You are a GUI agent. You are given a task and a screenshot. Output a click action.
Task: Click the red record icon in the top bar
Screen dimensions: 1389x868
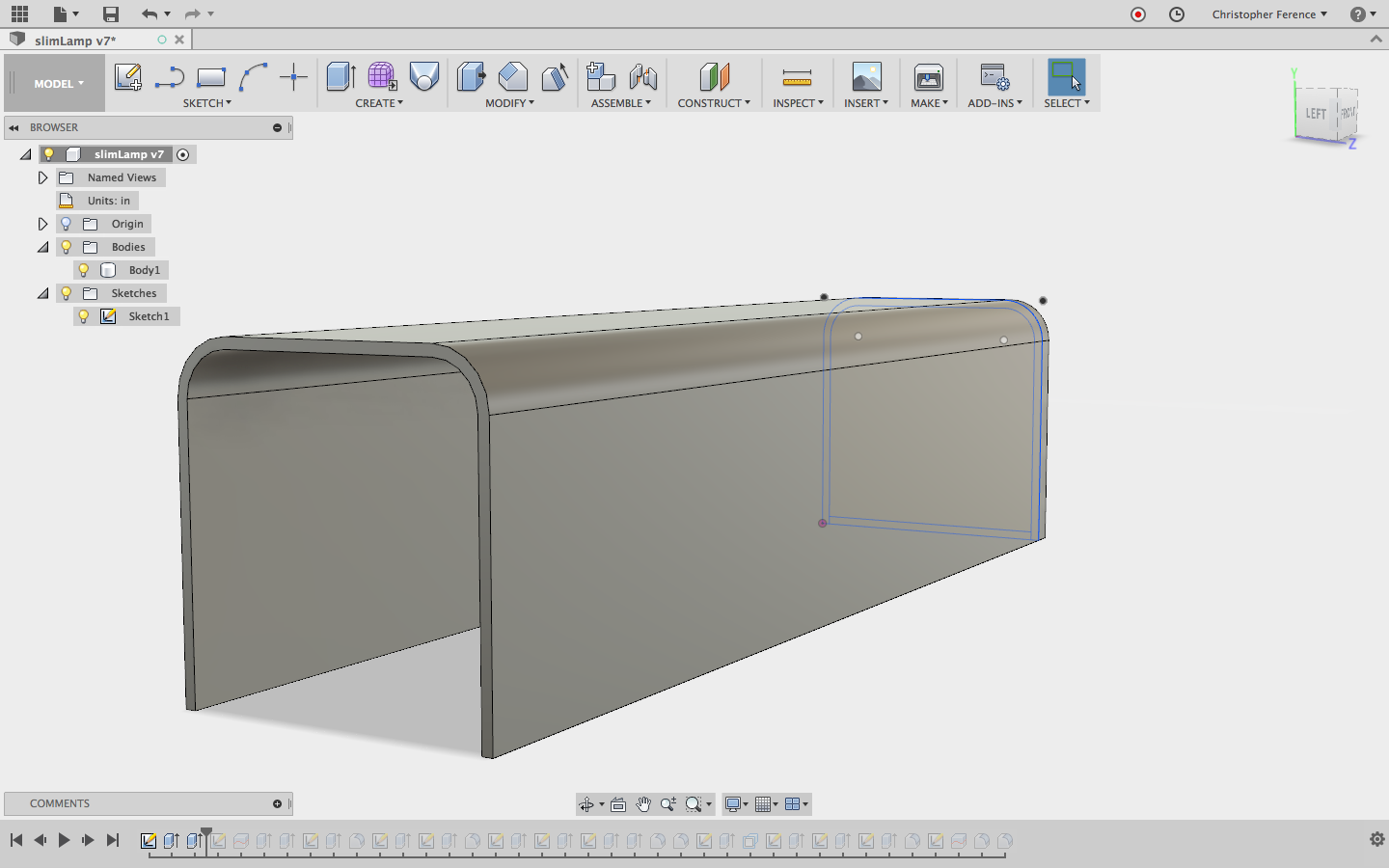click(x=1138, y=14)
